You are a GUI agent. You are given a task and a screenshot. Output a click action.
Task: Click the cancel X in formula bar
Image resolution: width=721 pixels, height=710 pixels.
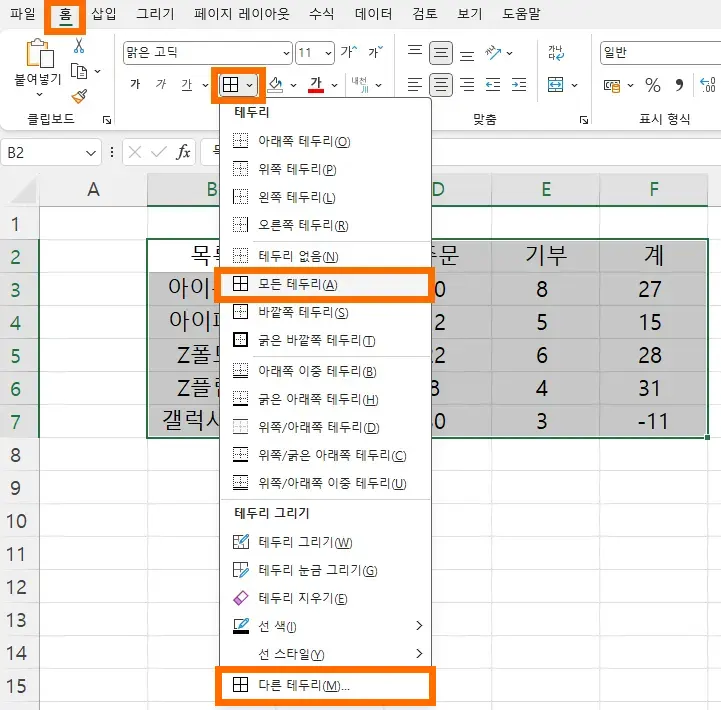[135, 152]
